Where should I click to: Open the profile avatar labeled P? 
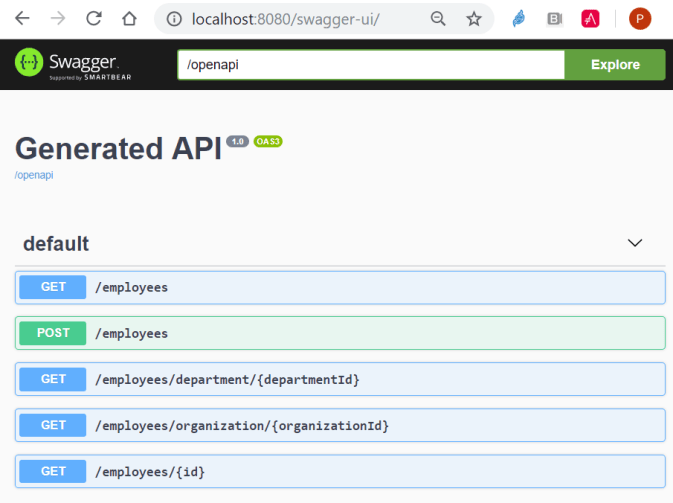click(x=639, y=19)
